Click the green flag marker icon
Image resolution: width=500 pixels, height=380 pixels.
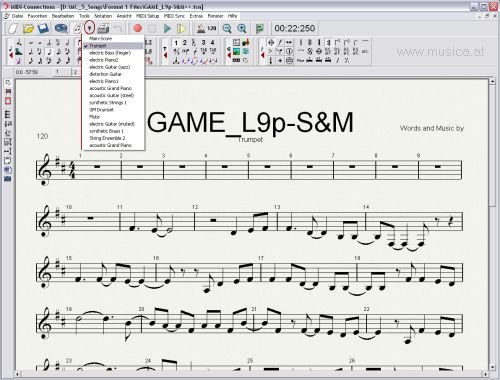[260, 29]
